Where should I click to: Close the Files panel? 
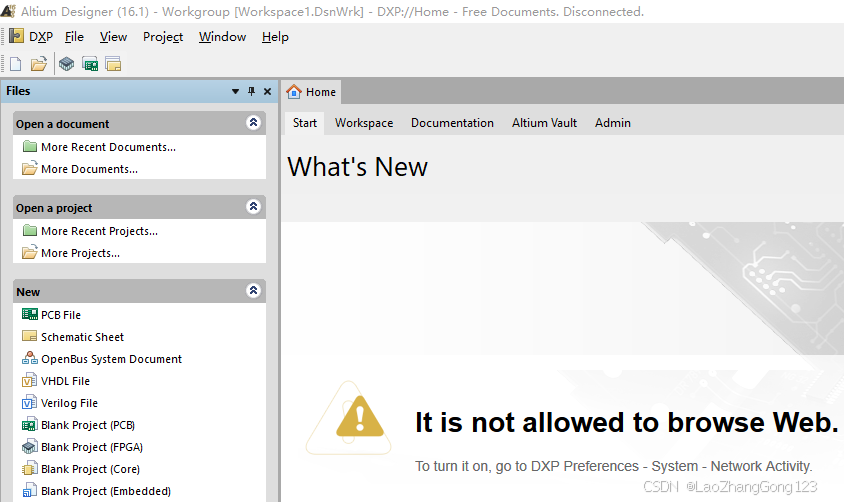pyautogui.click(x=267, y=91)
